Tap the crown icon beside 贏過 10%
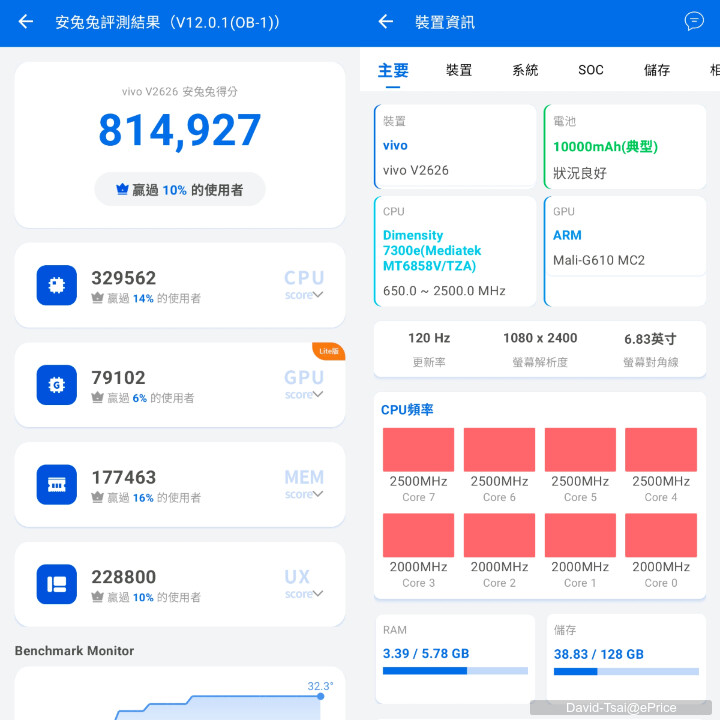Viewport: 720px width, 720px height. [x=122, y=189]
